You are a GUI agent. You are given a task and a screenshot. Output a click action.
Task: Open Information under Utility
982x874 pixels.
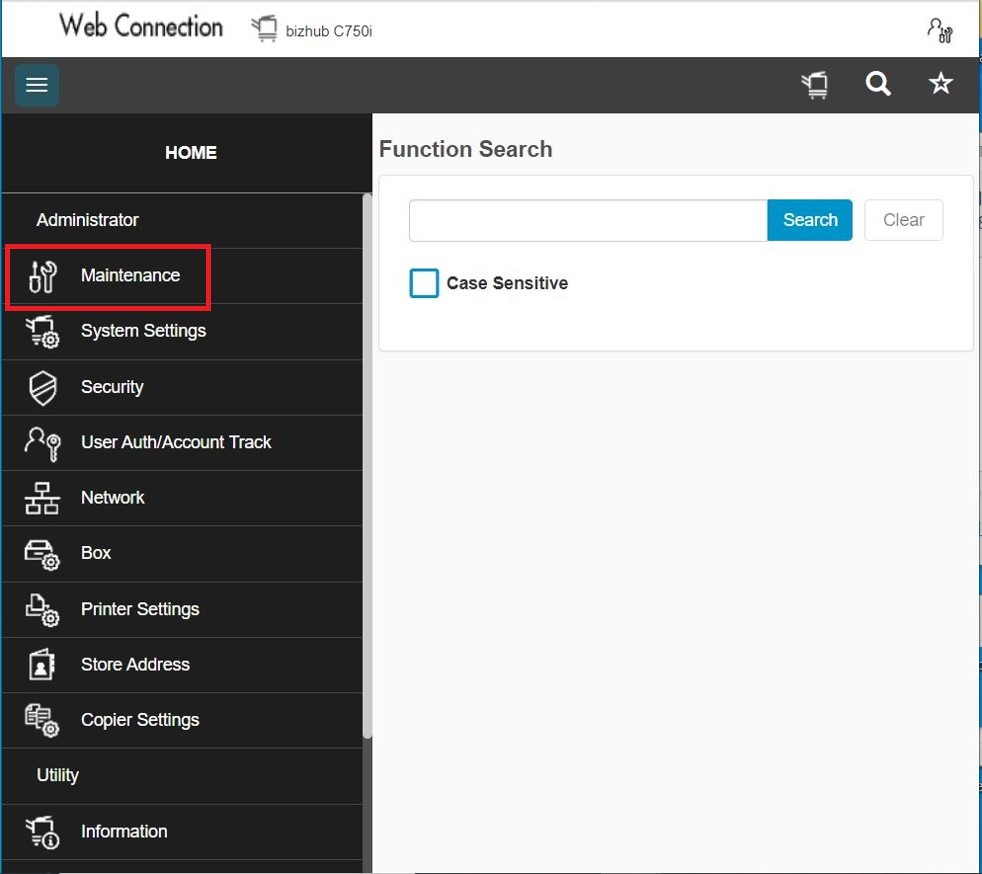coord(124,831)
